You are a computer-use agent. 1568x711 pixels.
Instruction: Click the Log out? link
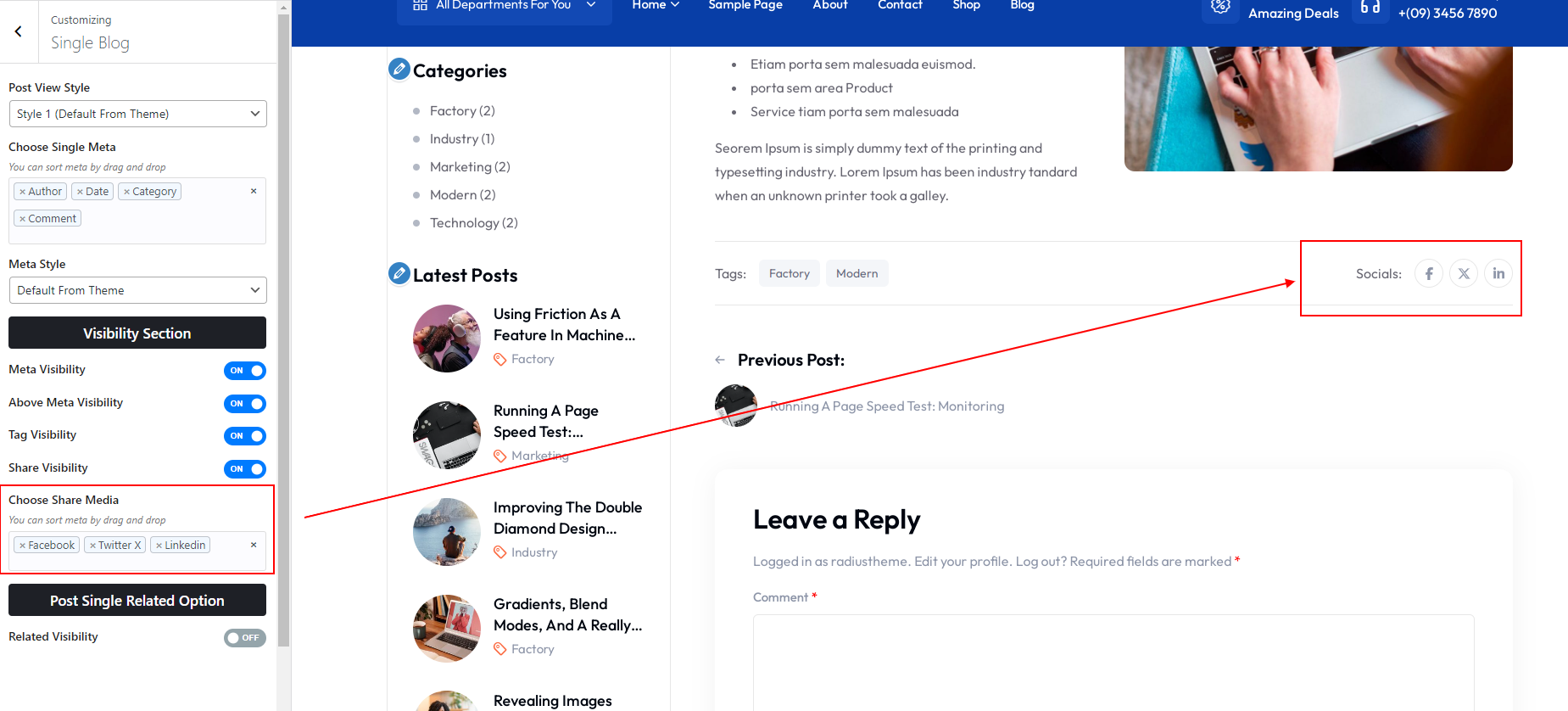coord(1041,562)
